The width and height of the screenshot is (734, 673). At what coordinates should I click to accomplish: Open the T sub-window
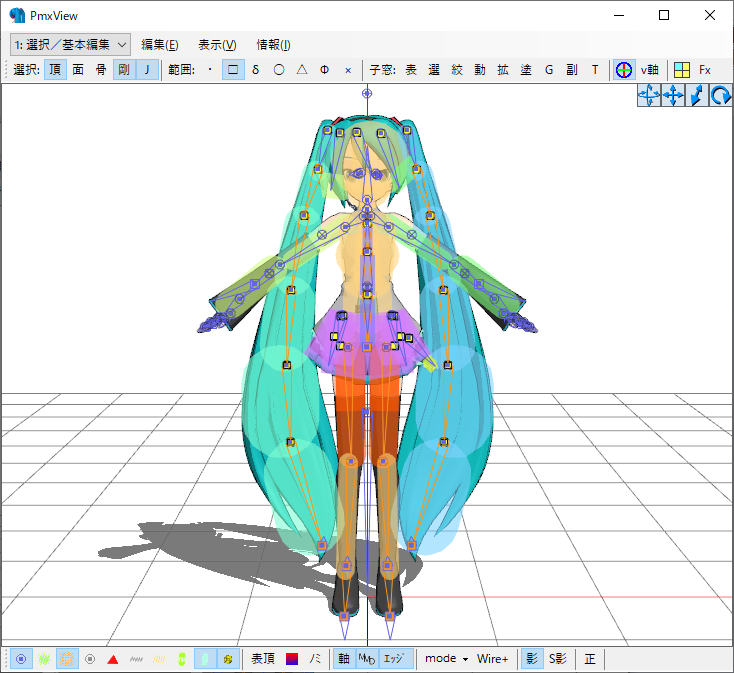pos(595,70)
